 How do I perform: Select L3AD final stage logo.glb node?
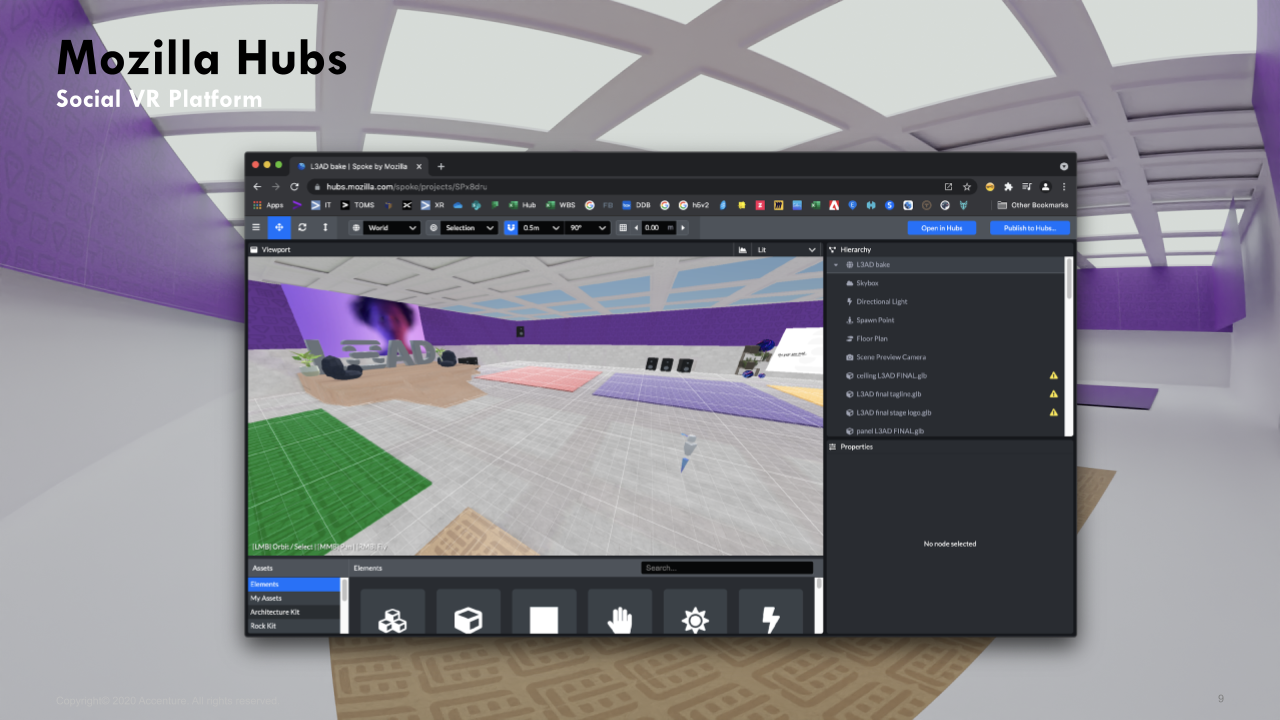(946, 412)
